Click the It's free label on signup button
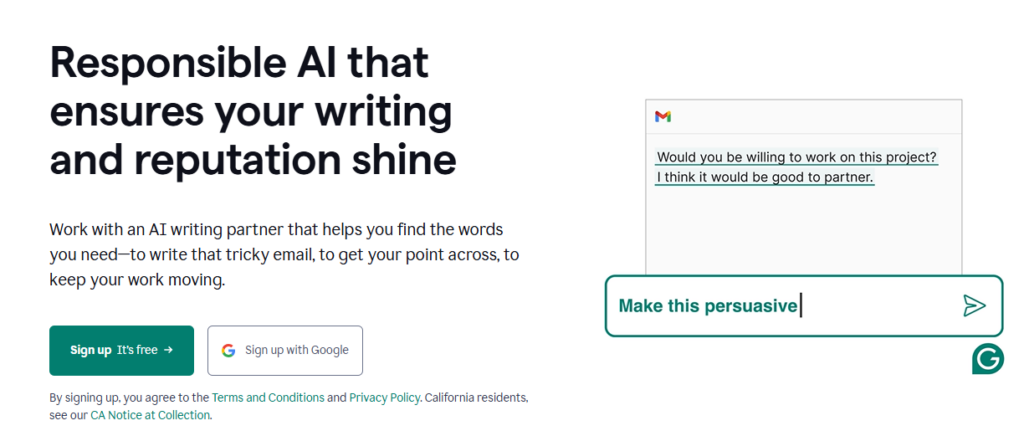The image size is (1024, 436). pyautogui.click(x=137, y=350)
